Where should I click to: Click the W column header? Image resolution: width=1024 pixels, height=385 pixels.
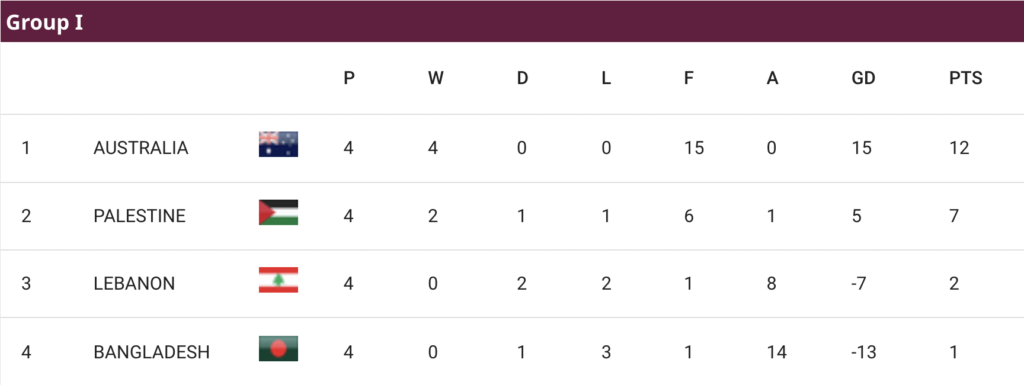[x=436, y=78]
